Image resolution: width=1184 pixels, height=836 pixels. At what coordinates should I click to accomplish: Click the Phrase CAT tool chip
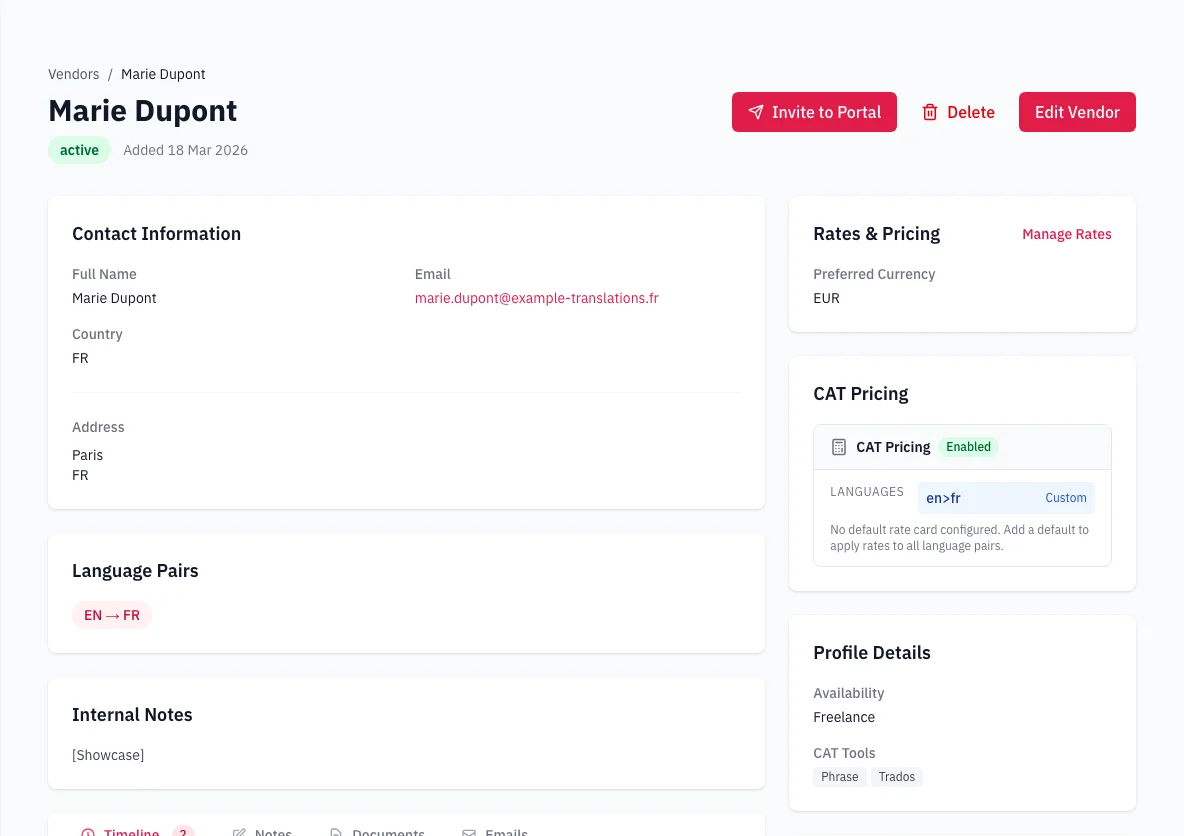pyautogui.click(x=839, y=776)
